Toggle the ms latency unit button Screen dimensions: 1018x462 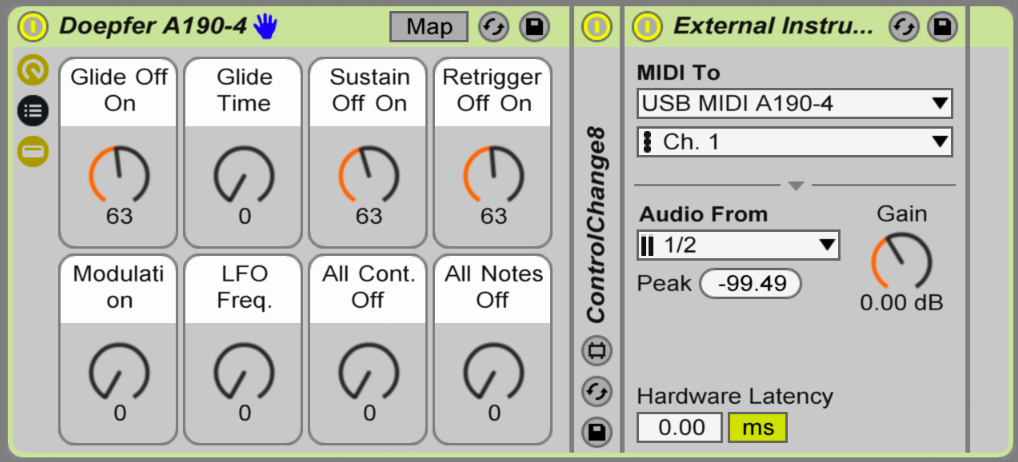pyautogui.click(x=758, y=428)
